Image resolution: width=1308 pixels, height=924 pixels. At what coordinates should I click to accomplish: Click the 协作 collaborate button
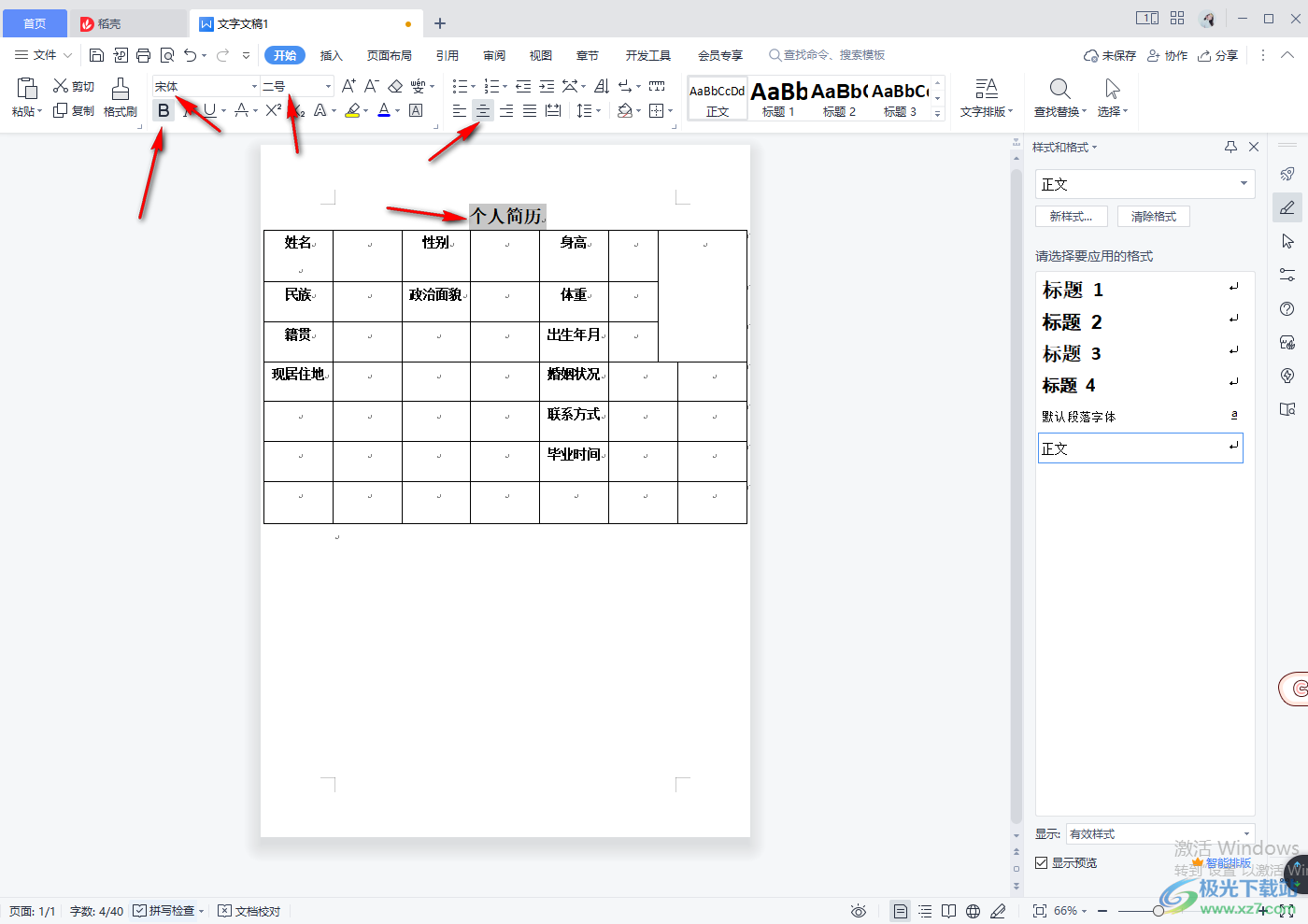pos(1167,55)
